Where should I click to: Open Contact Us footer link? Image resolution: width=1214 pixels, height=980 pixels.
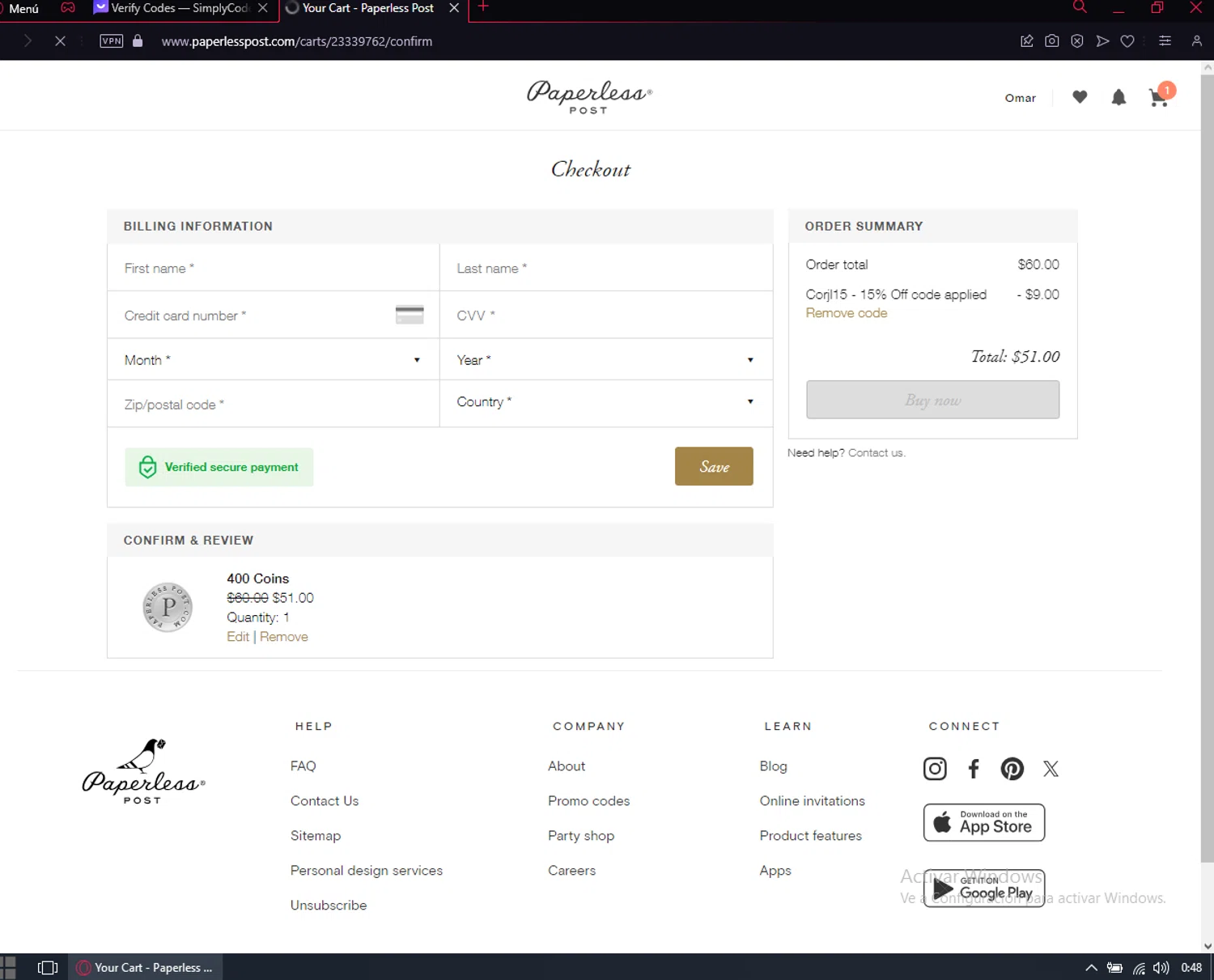point(325,800)
